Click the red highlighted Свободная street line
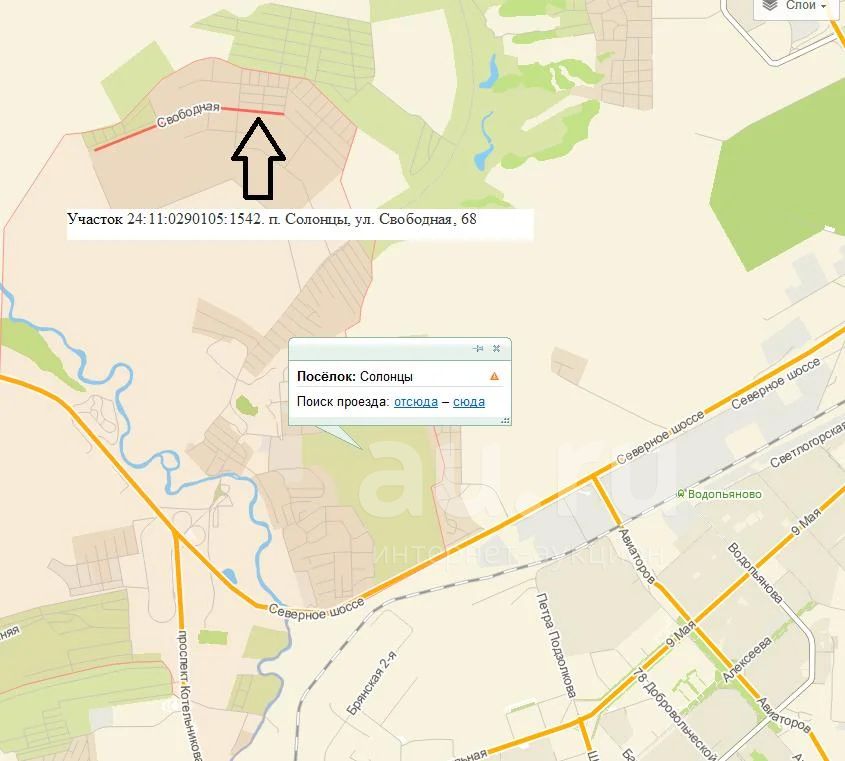The height and width of the screenshot is (761, 845). pos(189,128)
